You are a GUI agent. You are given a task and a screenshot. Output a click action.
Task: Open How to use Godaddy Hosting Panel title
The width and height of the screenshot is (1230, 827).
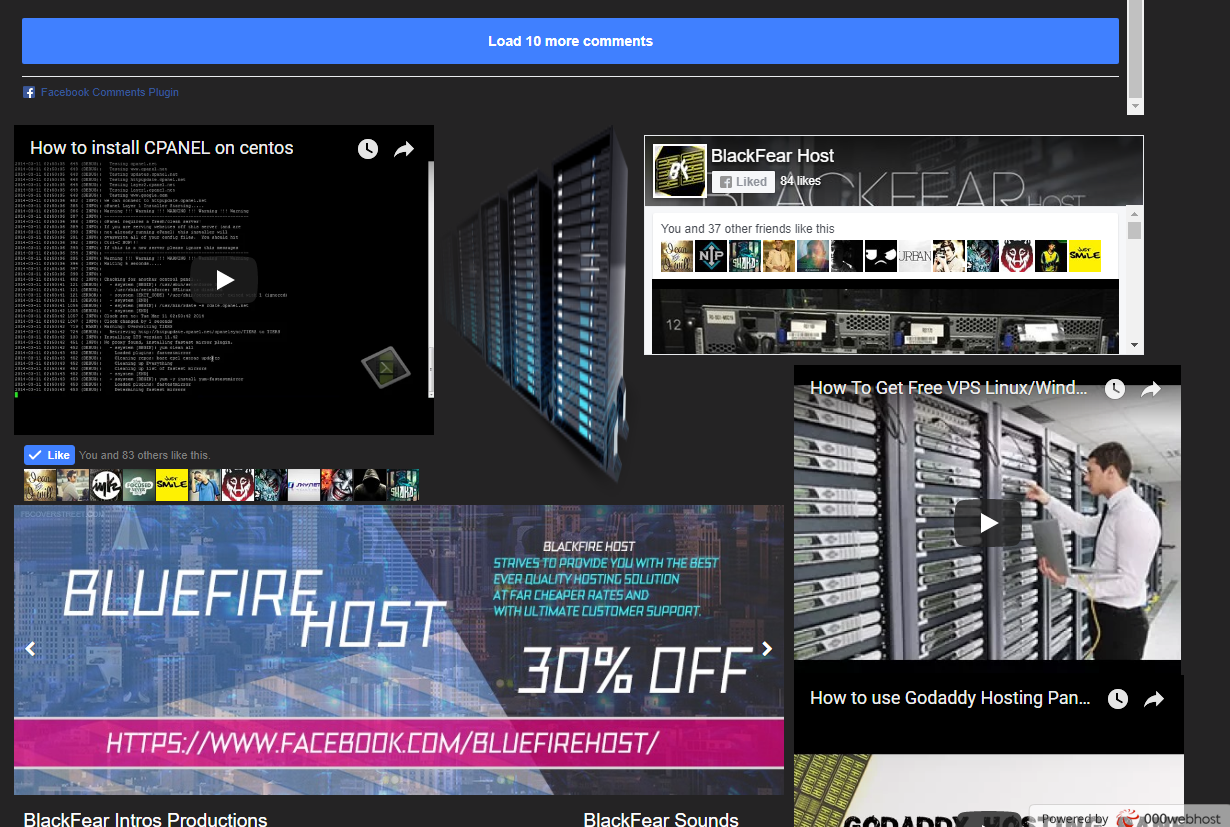(950, 698)
